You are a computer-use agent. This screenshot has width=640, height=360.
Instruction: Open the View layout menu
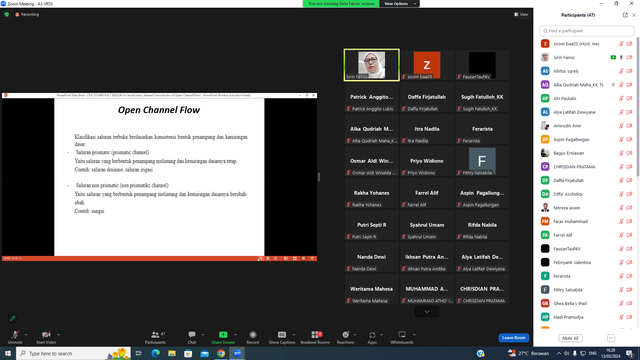click(x=521, y=14)
